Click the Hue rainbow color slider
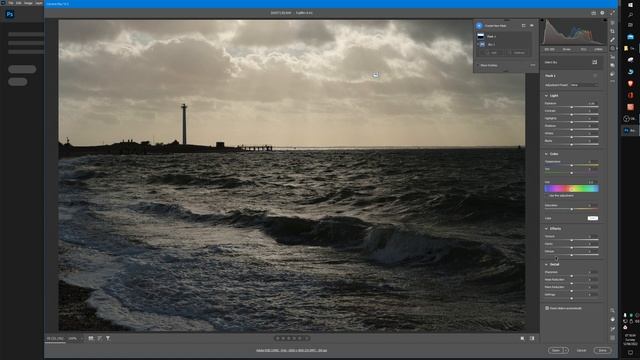 (x=571, y=189)
